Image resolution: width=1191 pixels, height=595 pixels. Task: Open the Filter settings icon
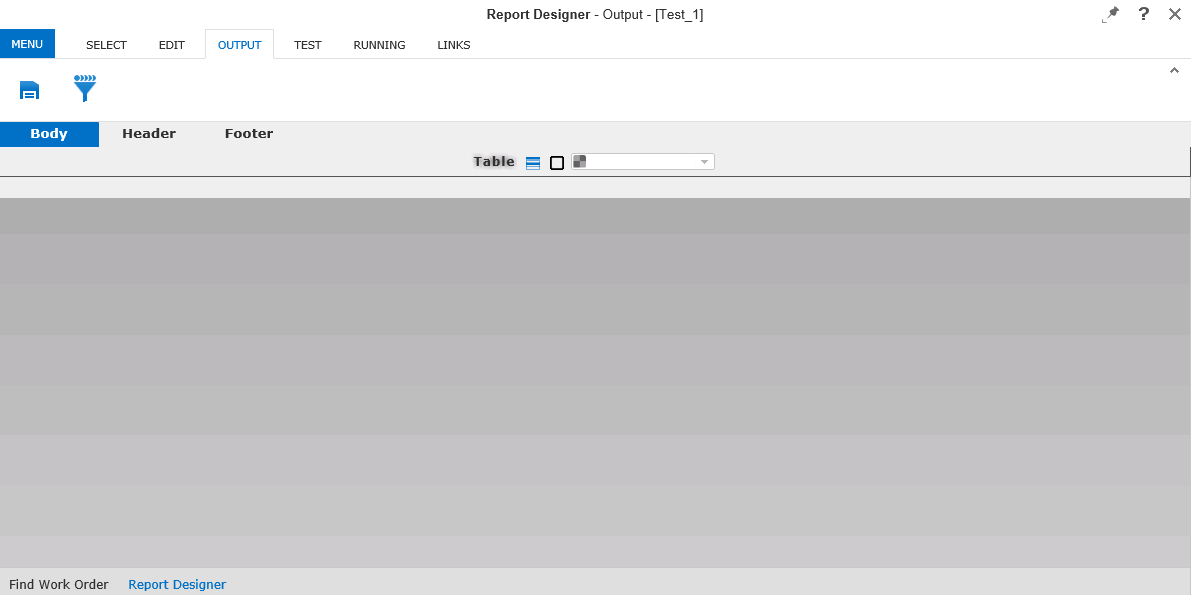pyautogui.click(x=85, y=89)
